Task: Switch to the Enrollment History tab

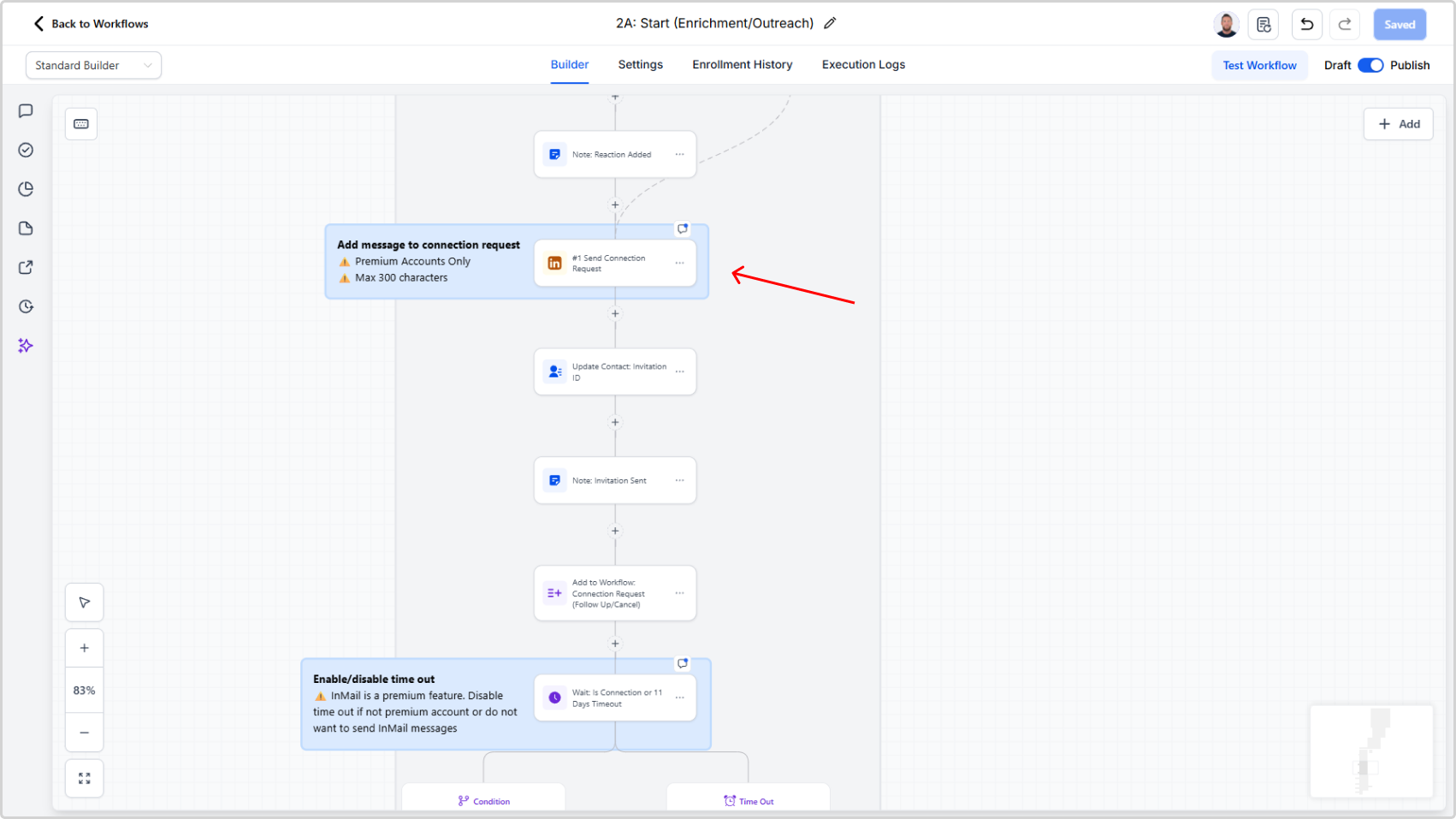Action: tap(742, 65)
